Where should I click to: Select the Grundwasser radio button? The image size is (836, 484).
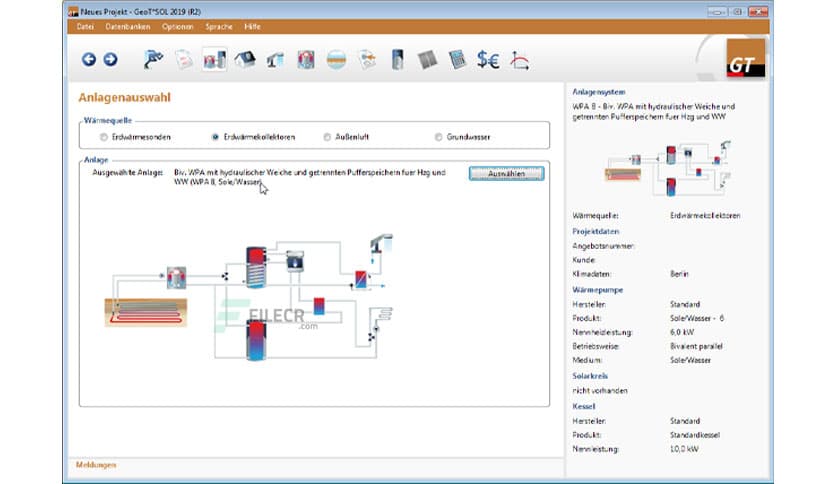[x=438, y=137]
